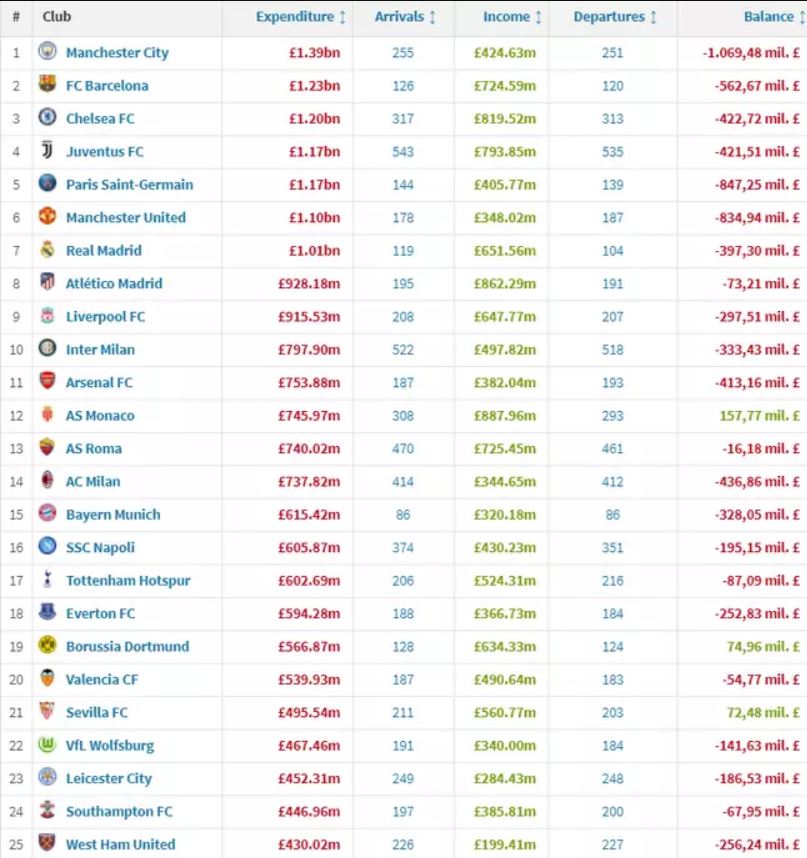Sort table by Arrivals column
The width and height of the screenshot is (807, 858).
(x=405, y=17)
